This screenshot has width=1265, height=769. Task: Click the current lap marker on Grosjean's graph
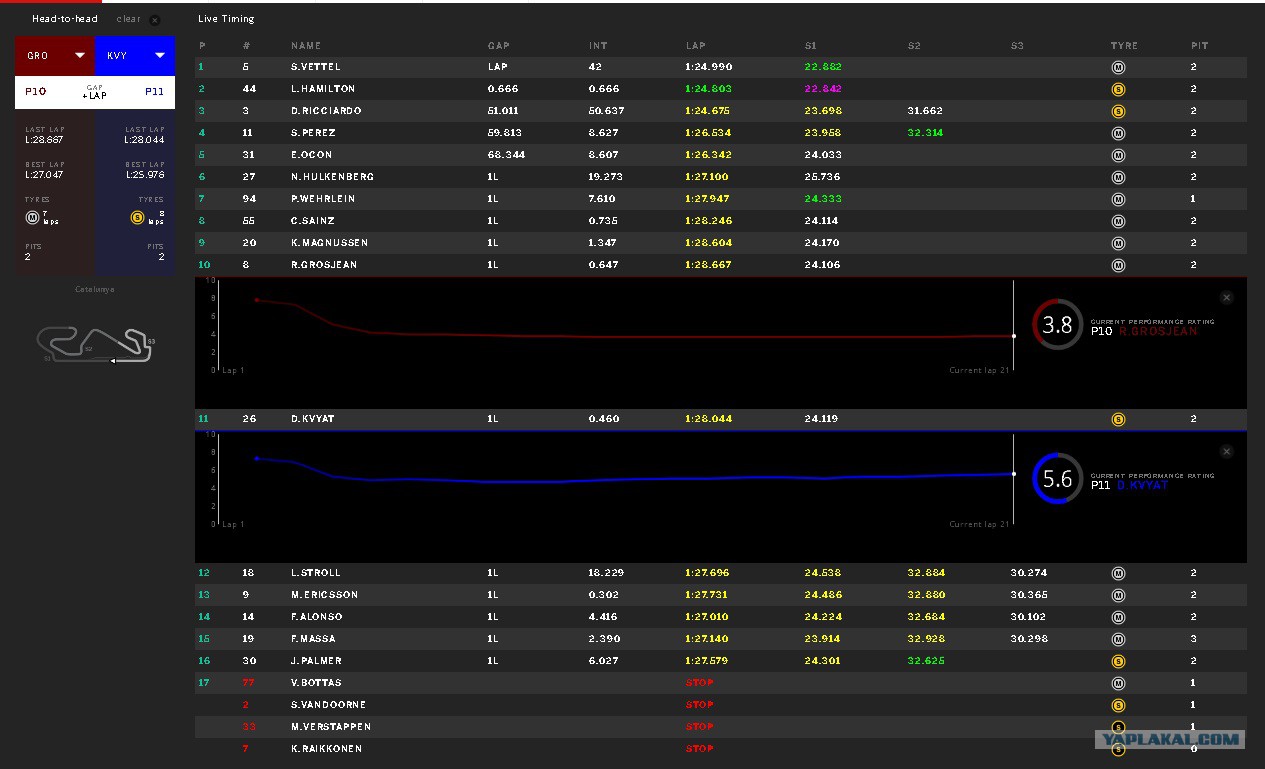tap(1013, 336)
